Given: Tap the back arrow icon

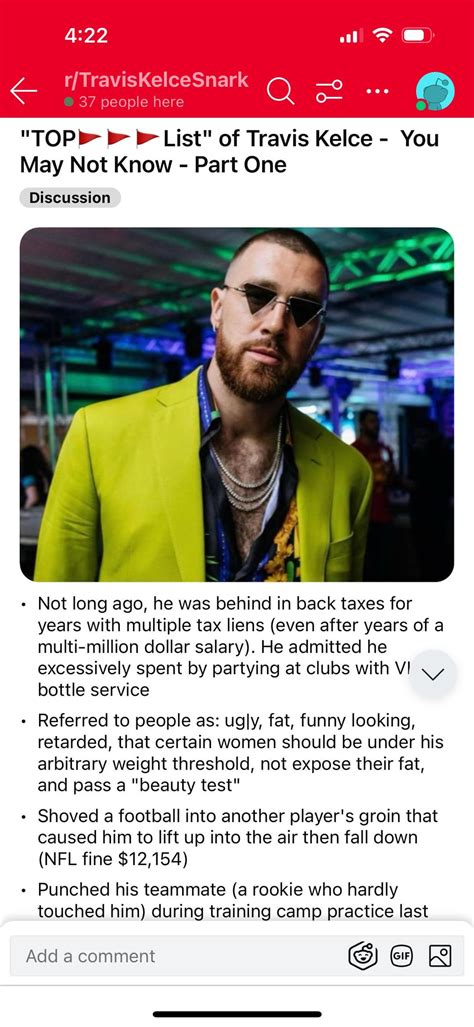Looking at the screenshot, I should pos(24,91).
